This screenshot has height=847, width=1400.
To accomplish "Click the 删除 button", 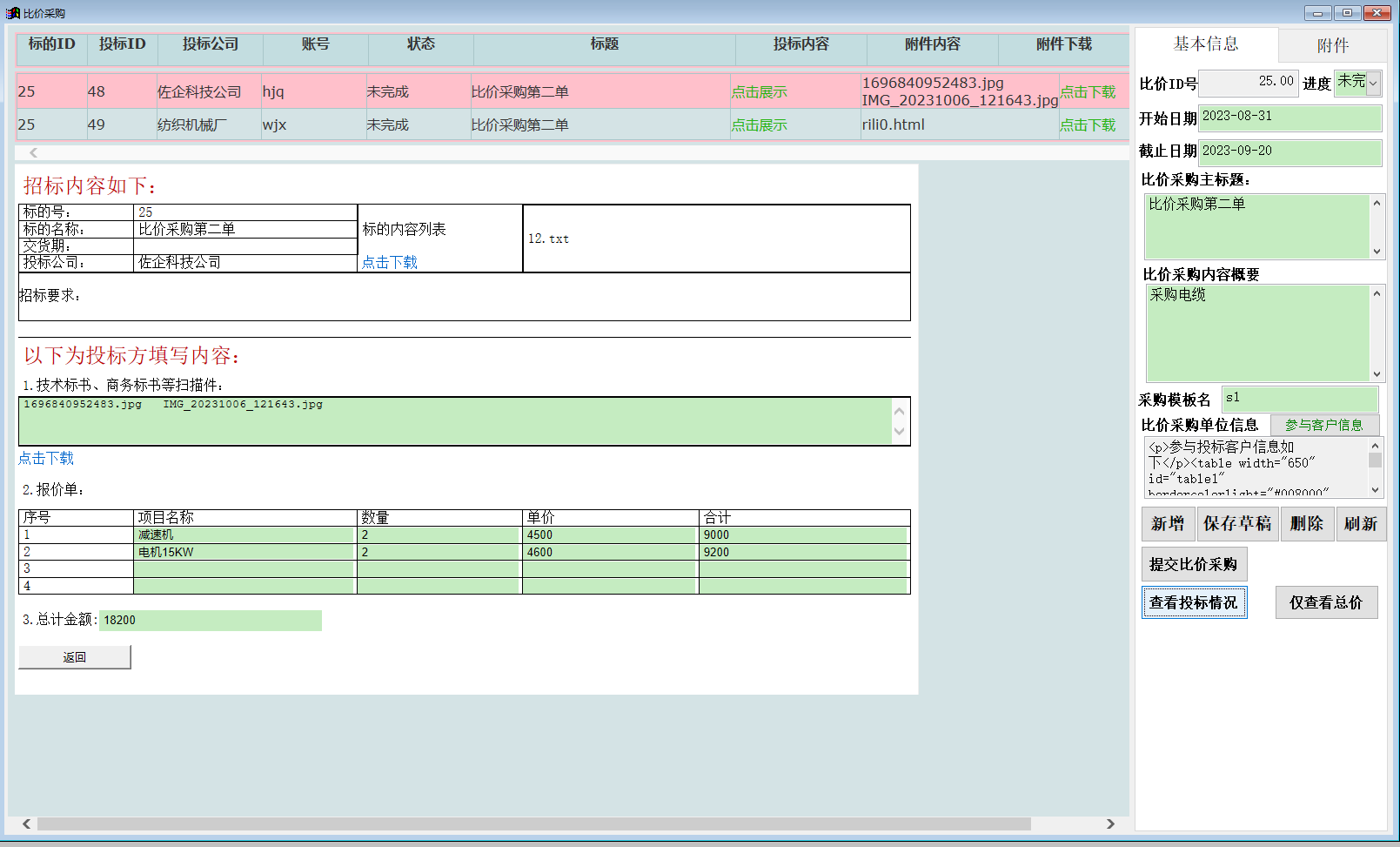I will [x=1306, y=524].
